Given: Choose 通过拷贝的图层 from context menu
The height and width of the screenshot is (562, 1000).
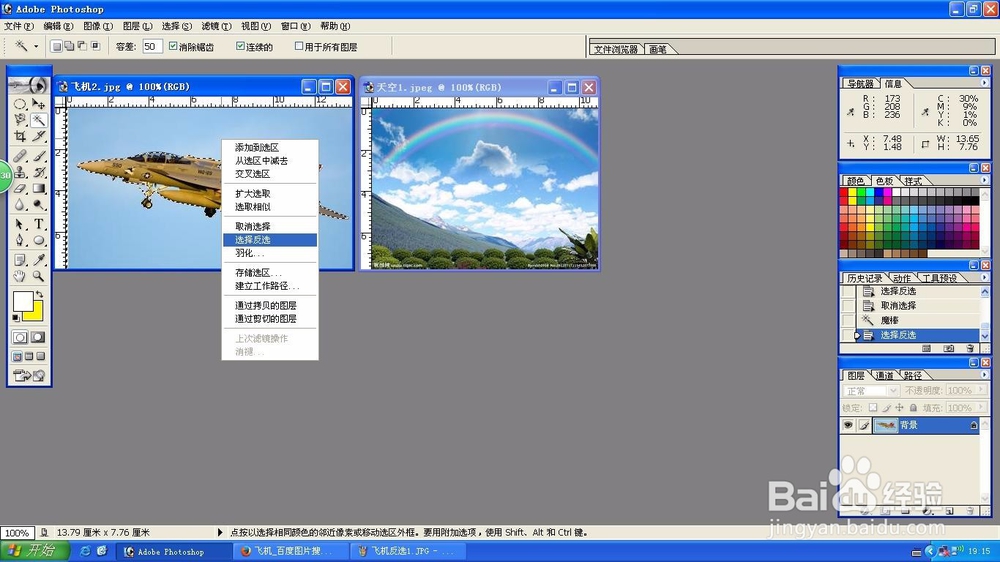Looking at the screenshot, I should click(270, 306).
